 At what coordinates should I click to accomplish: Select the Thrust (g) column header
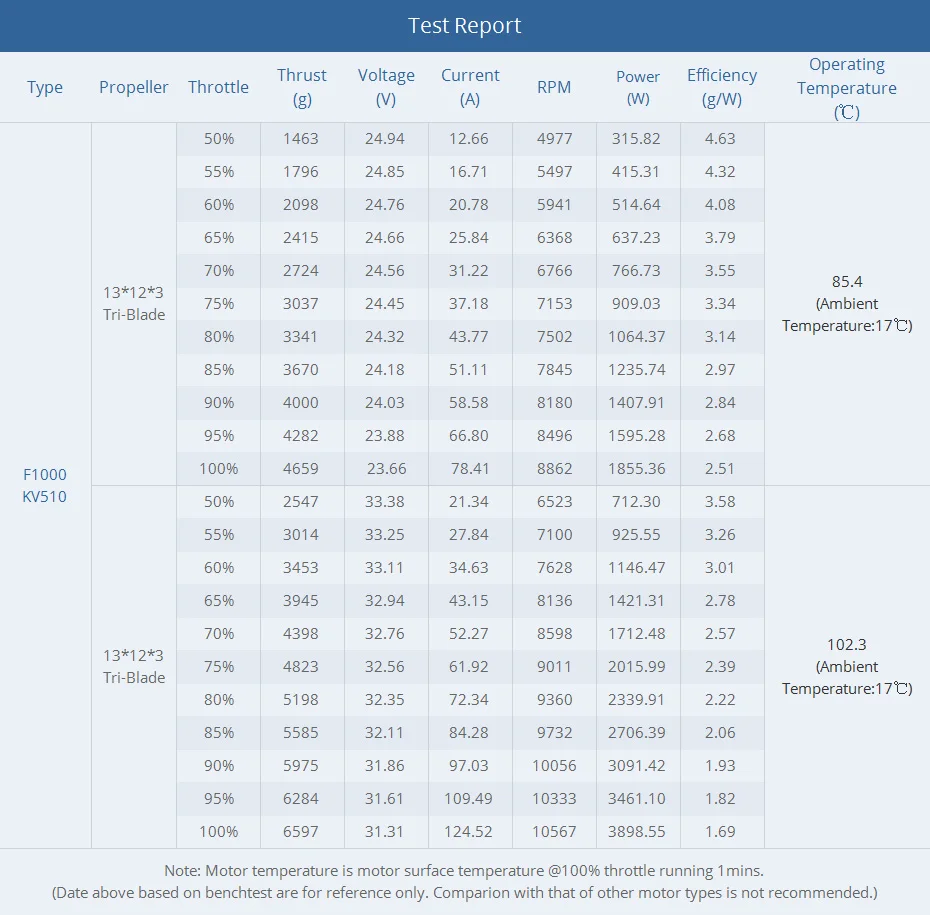pos(302,87)
